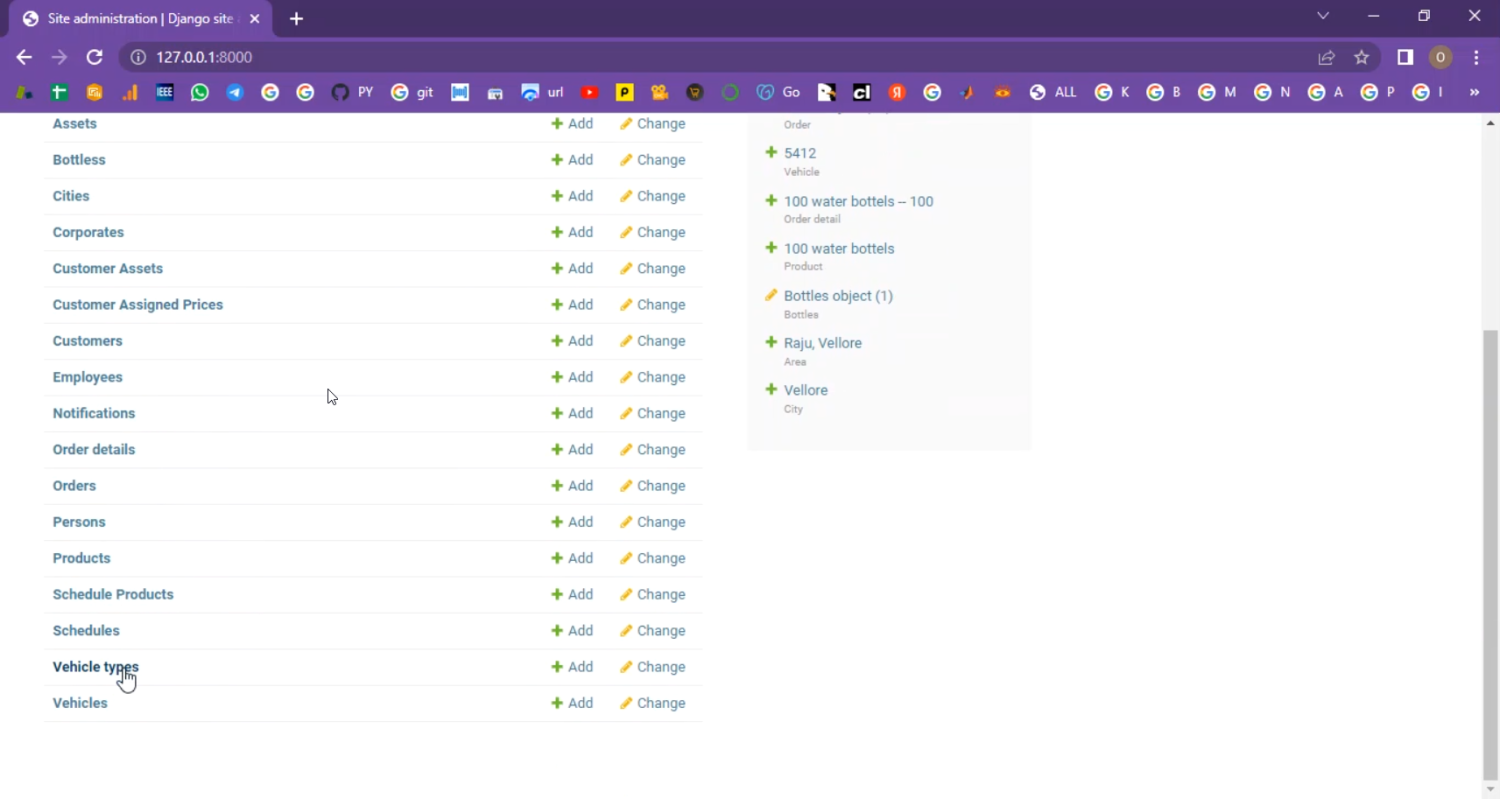Click Add next to Customers

[x=572, y=341]
